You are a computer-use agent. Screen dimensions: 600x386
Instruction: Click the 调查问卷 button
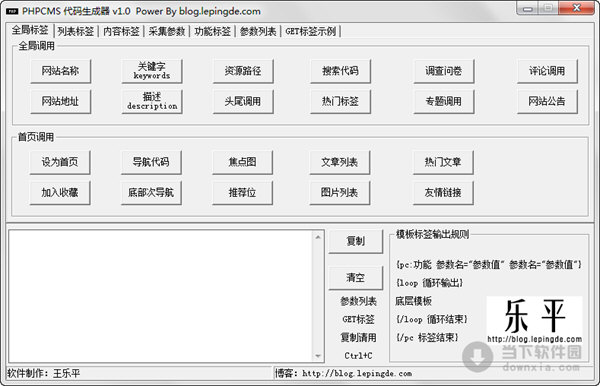pyautogui.click(x=443, y=71)
